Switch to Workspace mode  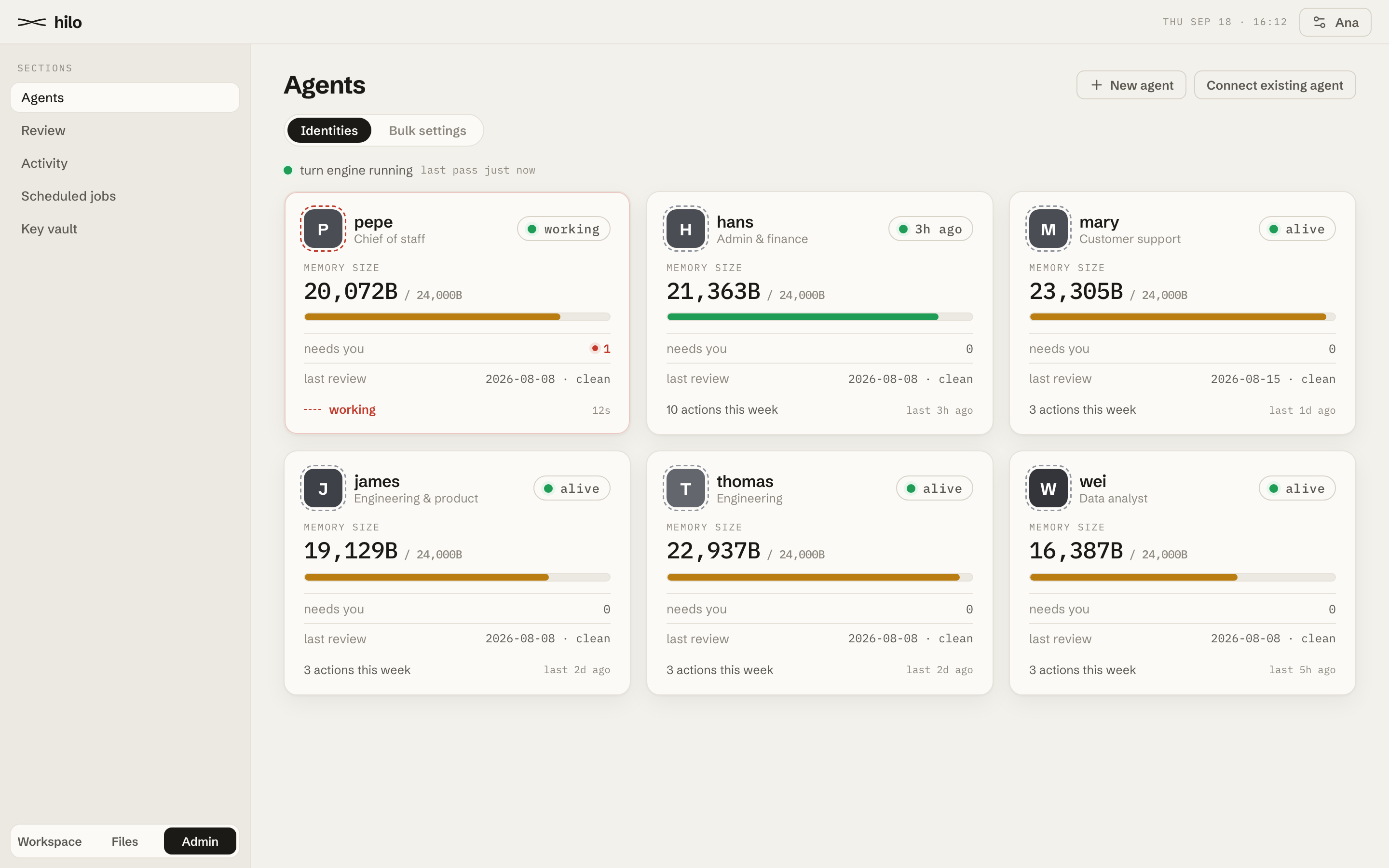50,841
